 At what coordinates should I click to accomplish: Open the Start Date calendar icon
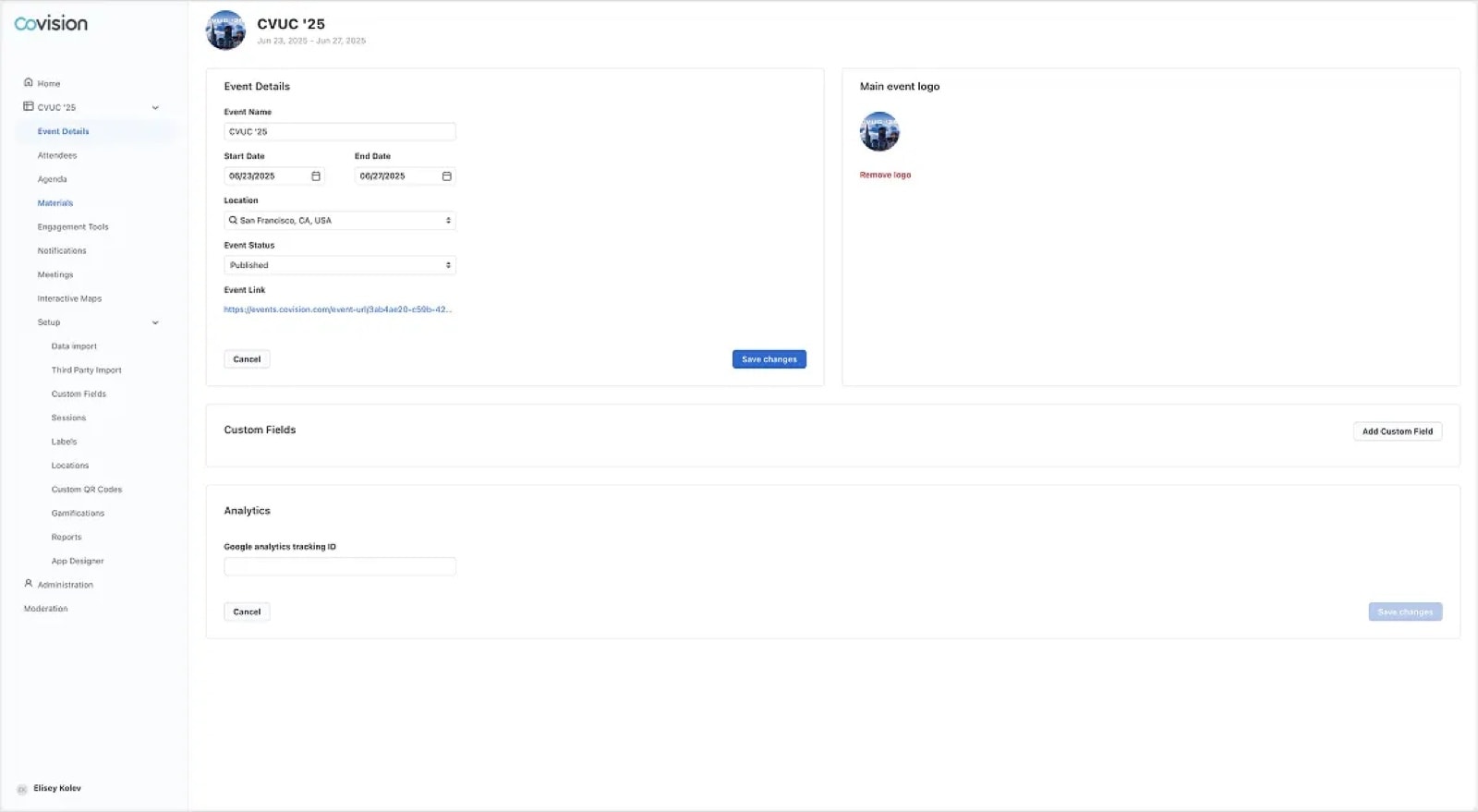pyautogui.click(x=316, y=176)
